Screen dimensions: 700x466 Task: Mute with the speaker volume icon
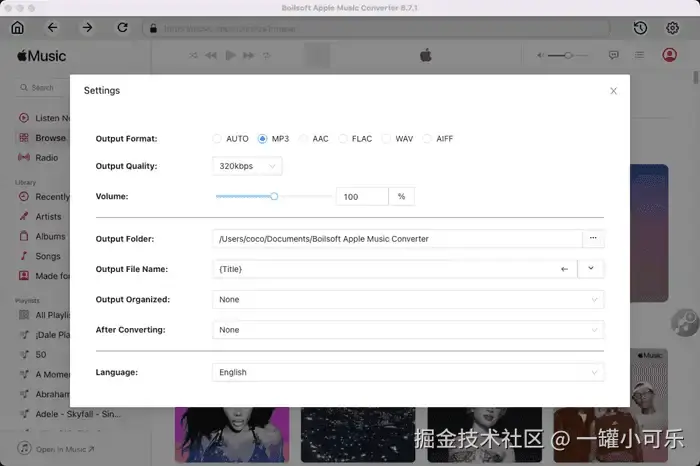pos(540,55)
